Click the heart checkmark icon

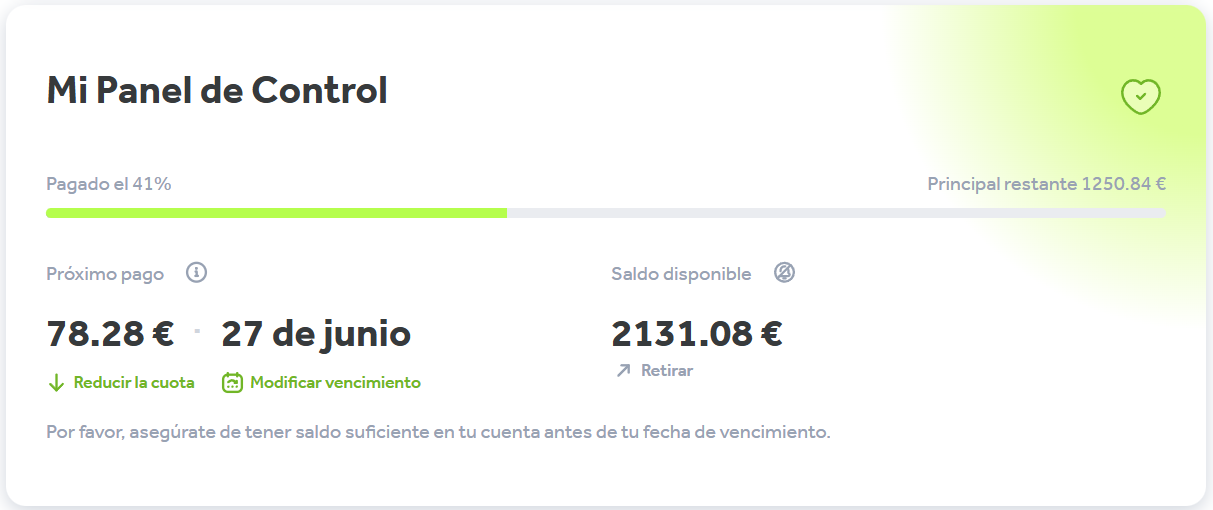click(x=1140, y=97)
